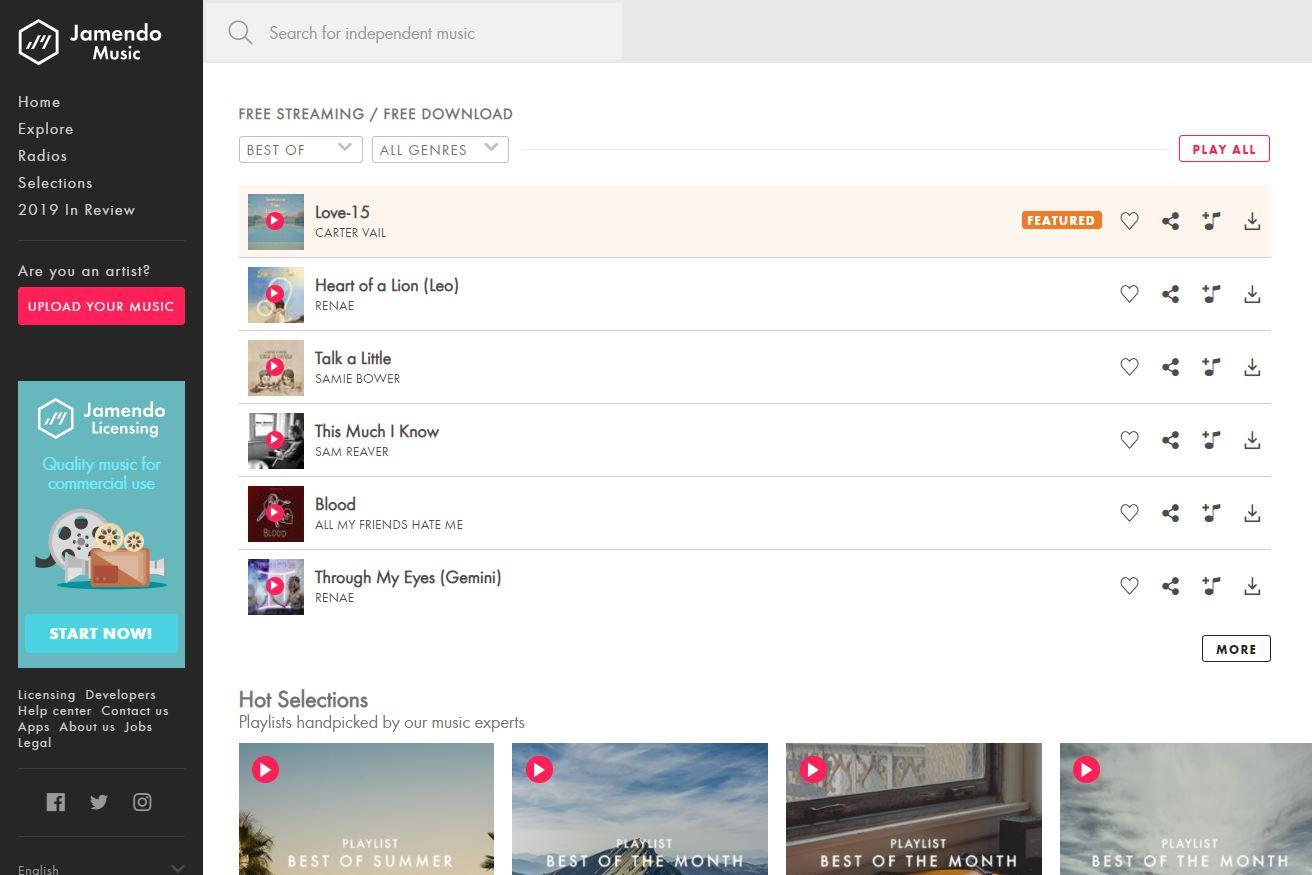Like the track Love-15
Viewport: 1312px width, 875px height.
[1129, 221]
